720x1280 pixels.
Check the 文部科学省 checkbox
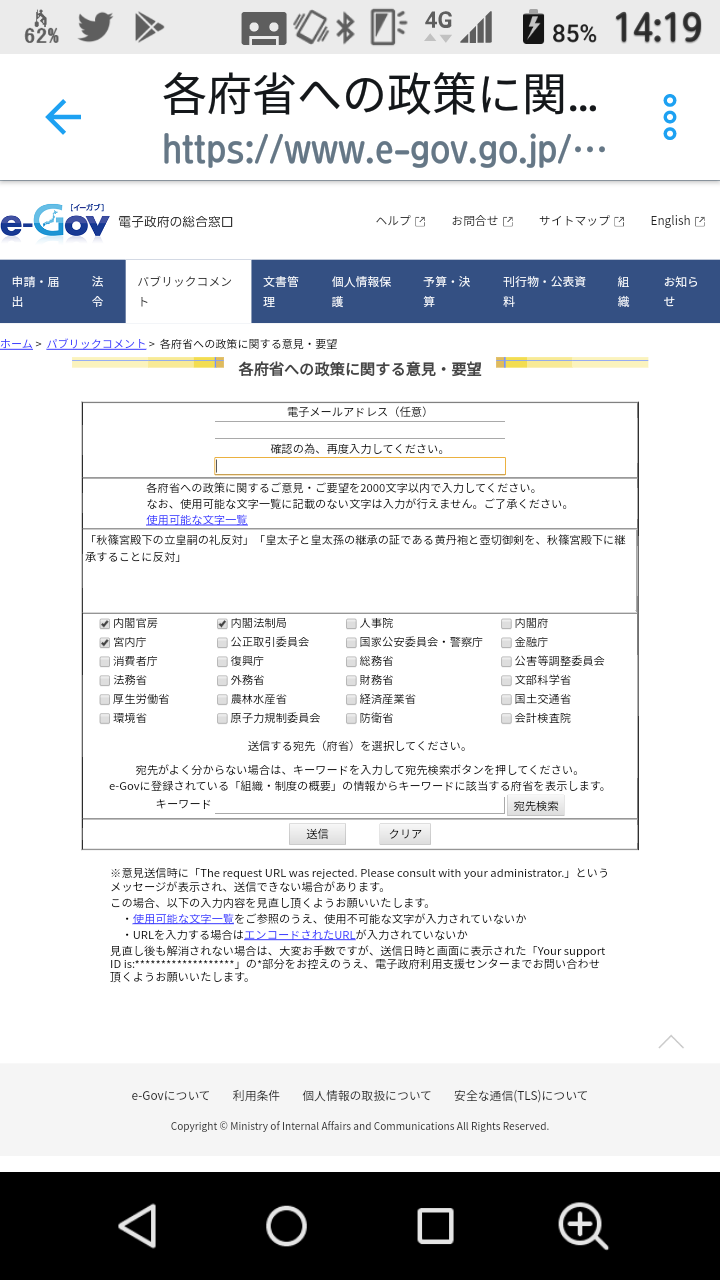(506, 680)
